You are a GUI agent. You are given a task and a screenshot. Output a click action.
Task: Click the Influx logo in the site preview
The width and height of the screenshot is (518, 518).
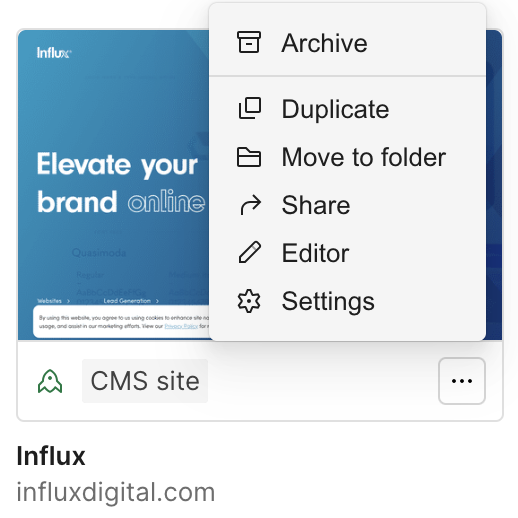coord(54,53)
